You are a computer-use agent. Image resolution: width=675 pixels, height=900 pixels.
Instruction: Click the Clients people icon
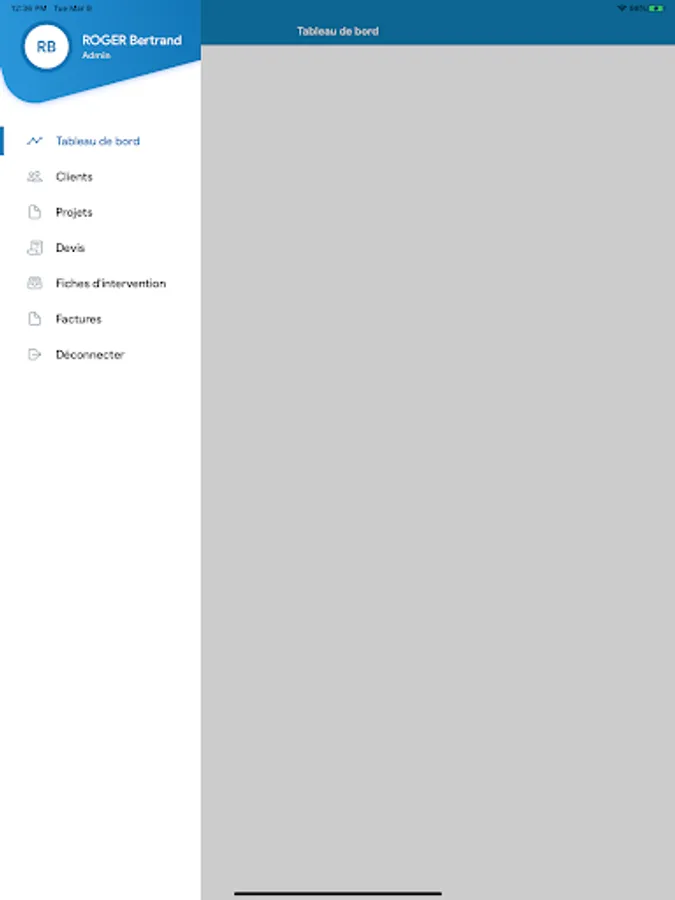pos(34,176)
